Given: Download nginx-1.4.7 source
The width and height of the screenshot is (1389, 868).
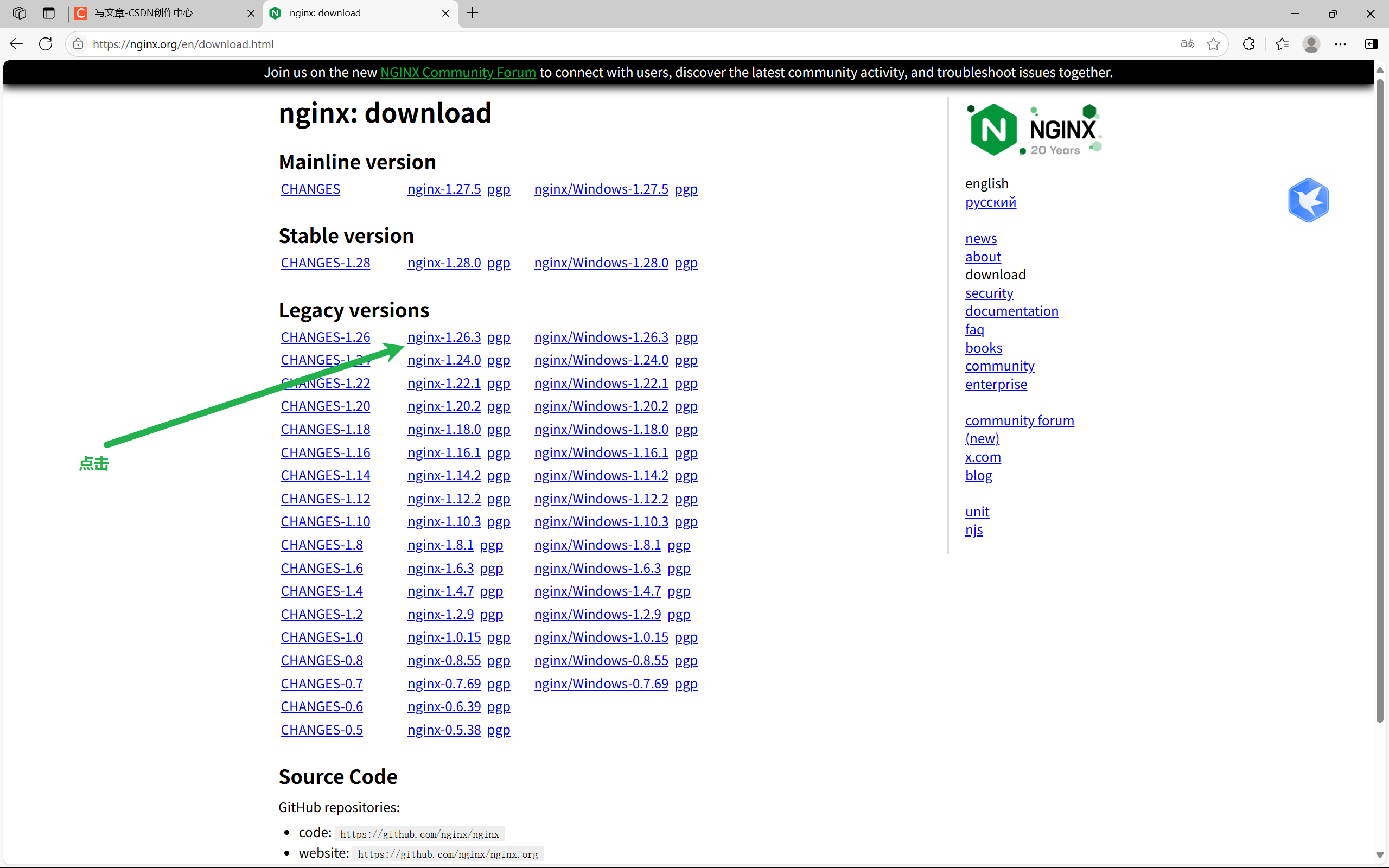Looking at the screenshot, I should (x=441, y=591).
